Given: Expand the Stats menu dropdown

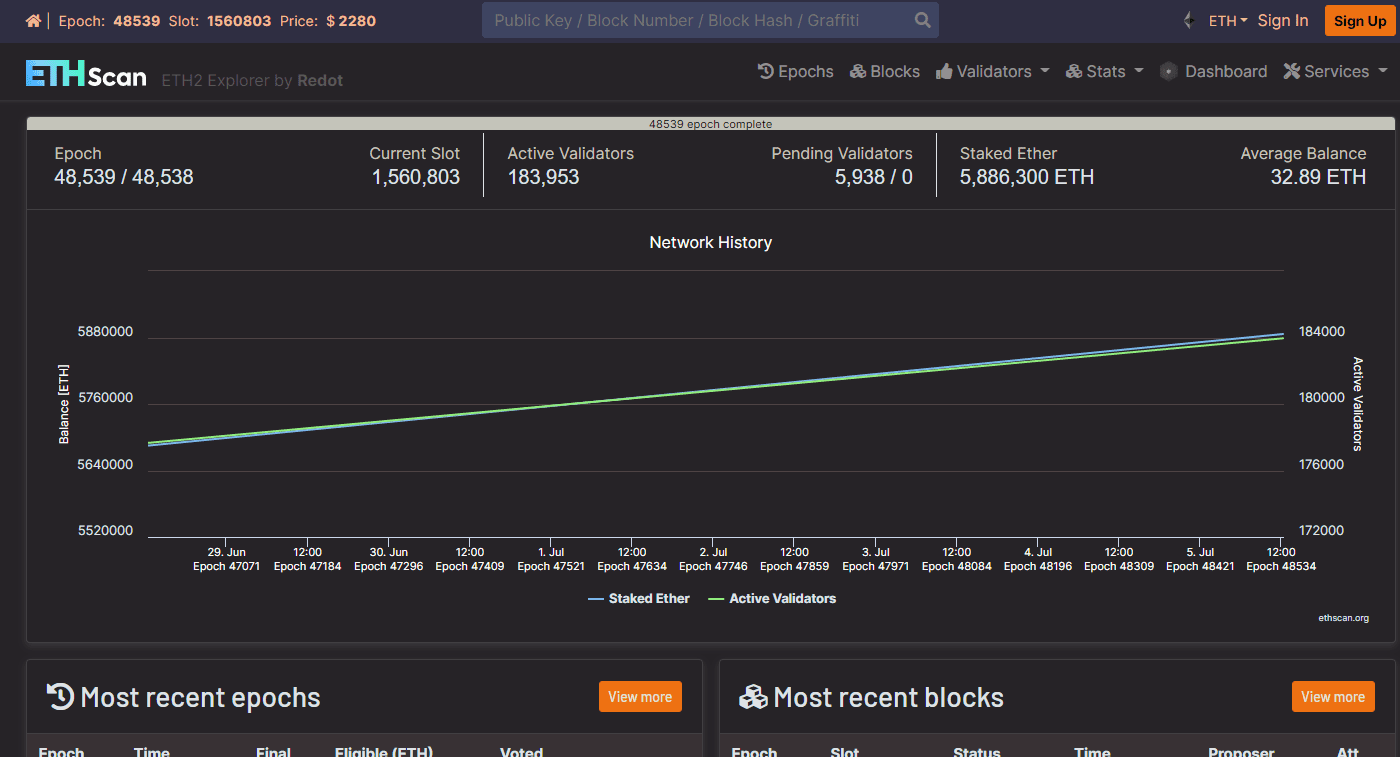Looking at the screenshot, I should [1105, 71].
